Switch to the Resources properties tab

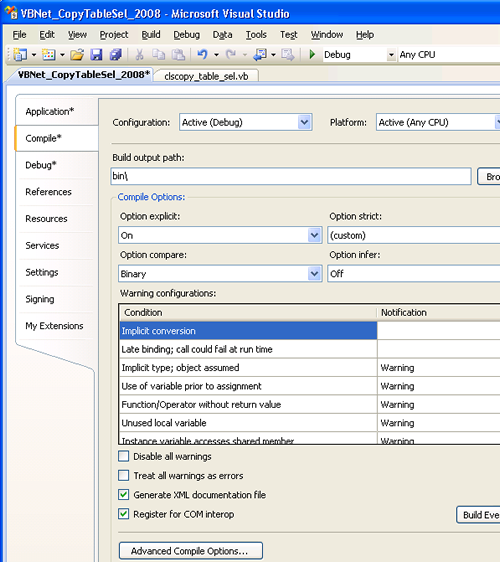pos(57,219)
